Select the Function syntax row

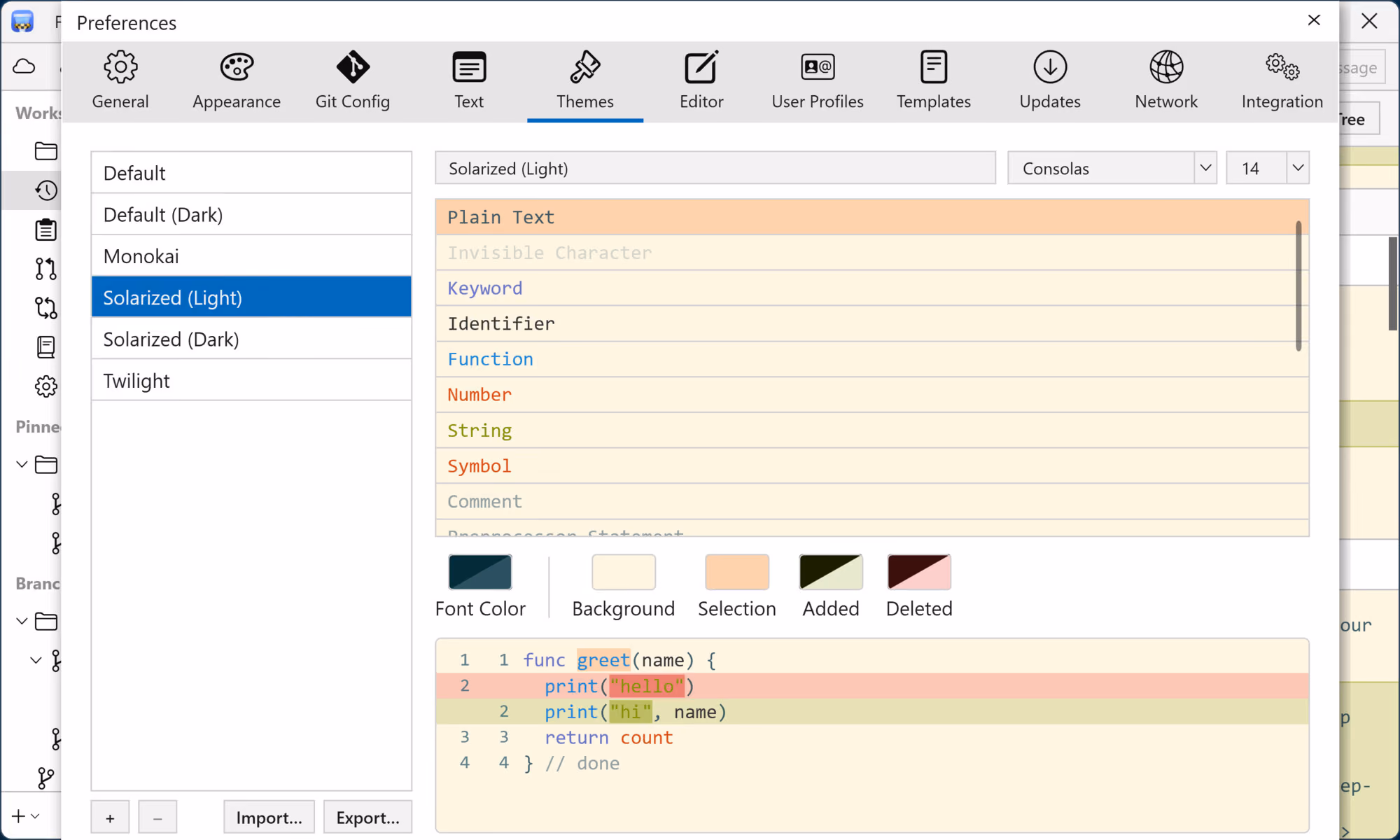pos(872,359)
